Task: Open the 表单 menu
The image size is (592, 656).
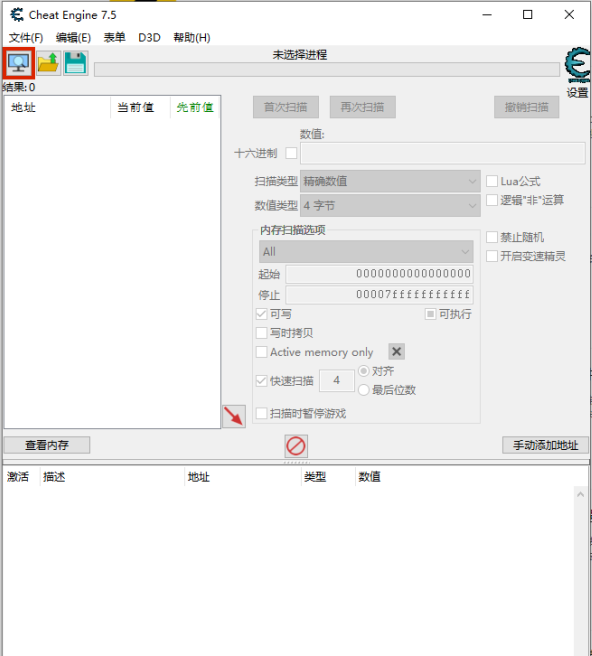Action: click(x=115, y=38)
